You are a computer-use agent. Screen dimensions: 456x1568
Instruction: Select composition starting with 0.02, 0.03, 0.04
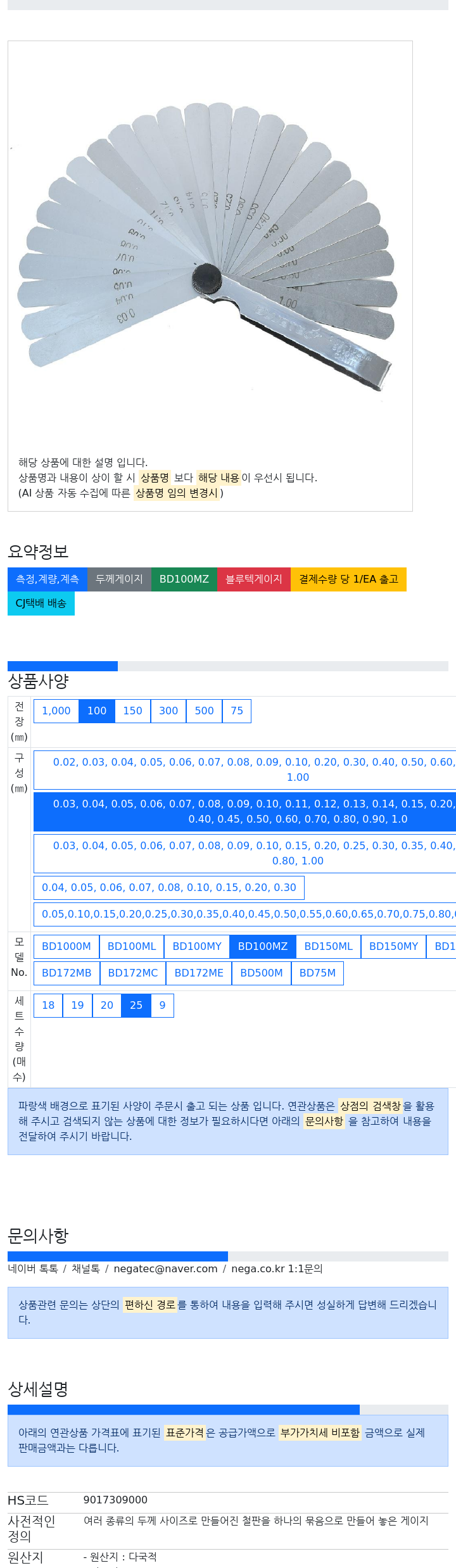tap(245, 769)
